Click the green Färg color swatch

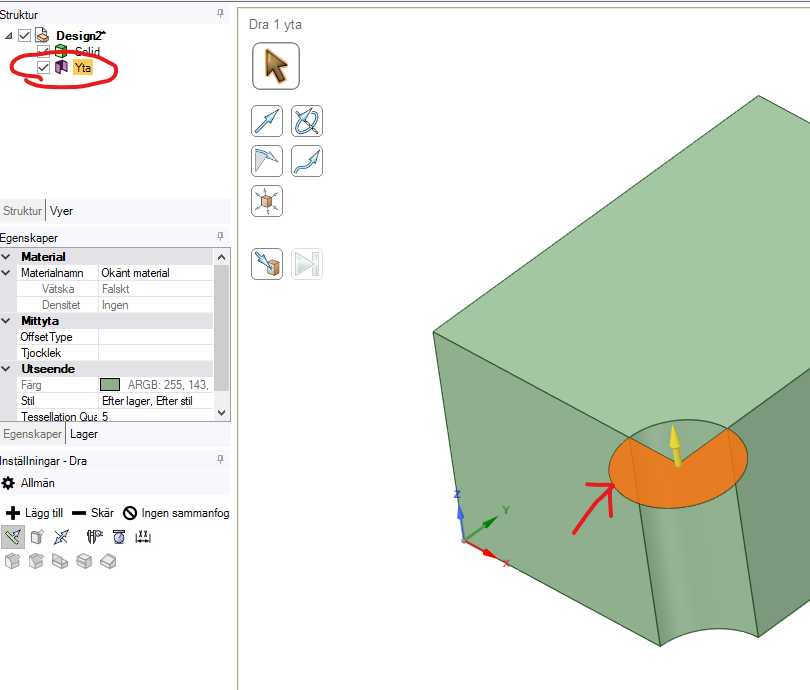pyautogui.click(x=110, y=385)
